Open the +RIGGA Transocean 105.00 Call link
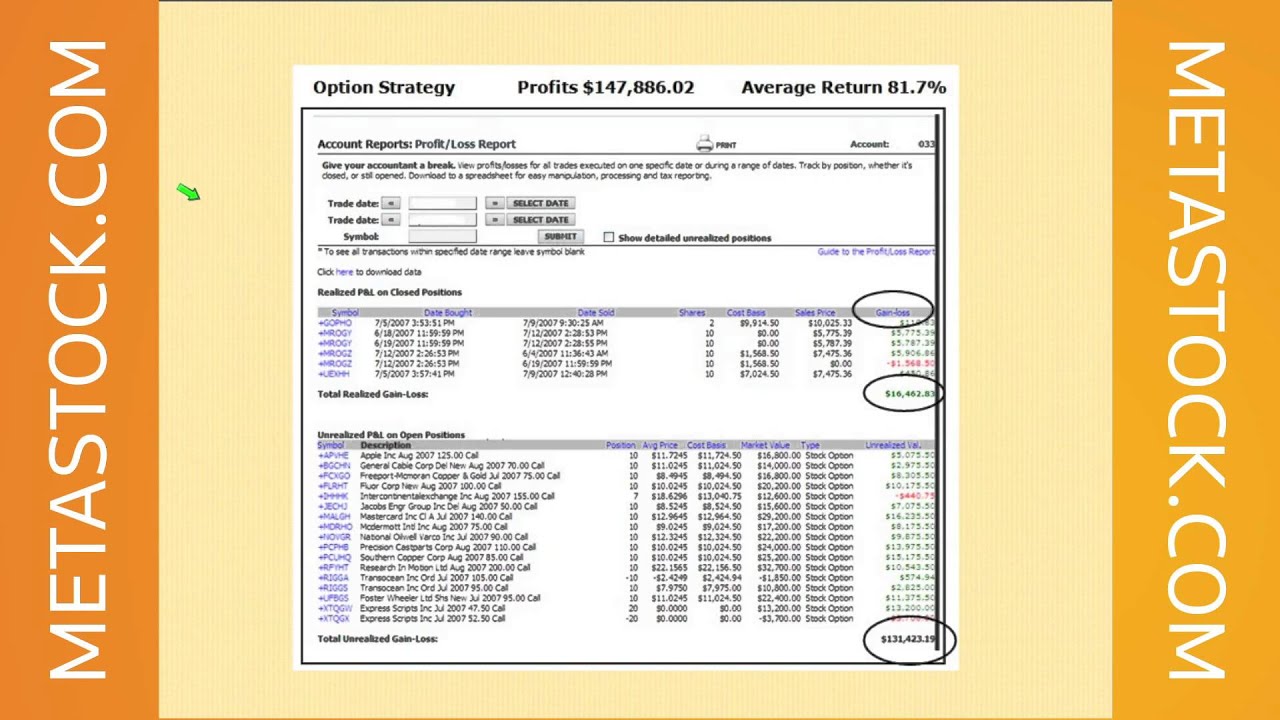 334,578
